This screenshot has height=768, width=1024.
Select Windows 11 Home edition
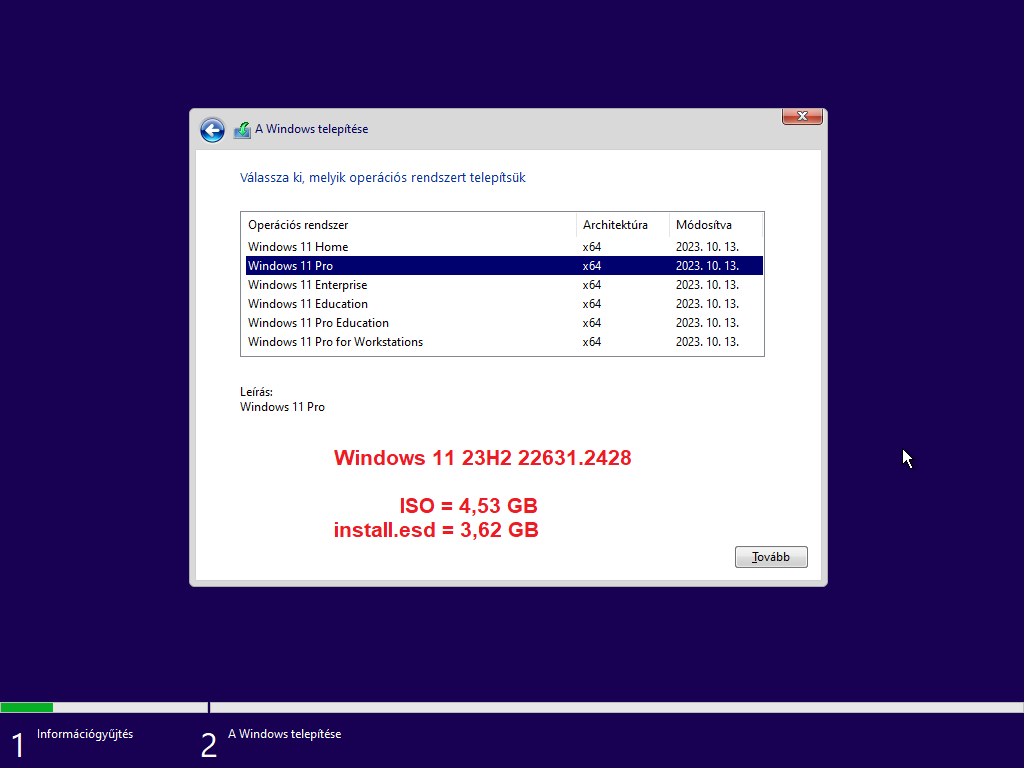tap(504, 247)
